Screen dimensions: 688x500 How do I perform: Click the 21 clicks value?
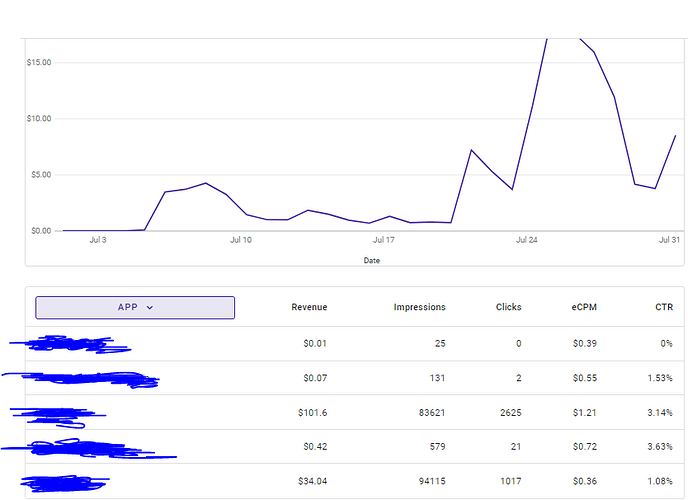pyautogui.click(x=516, y=446)
